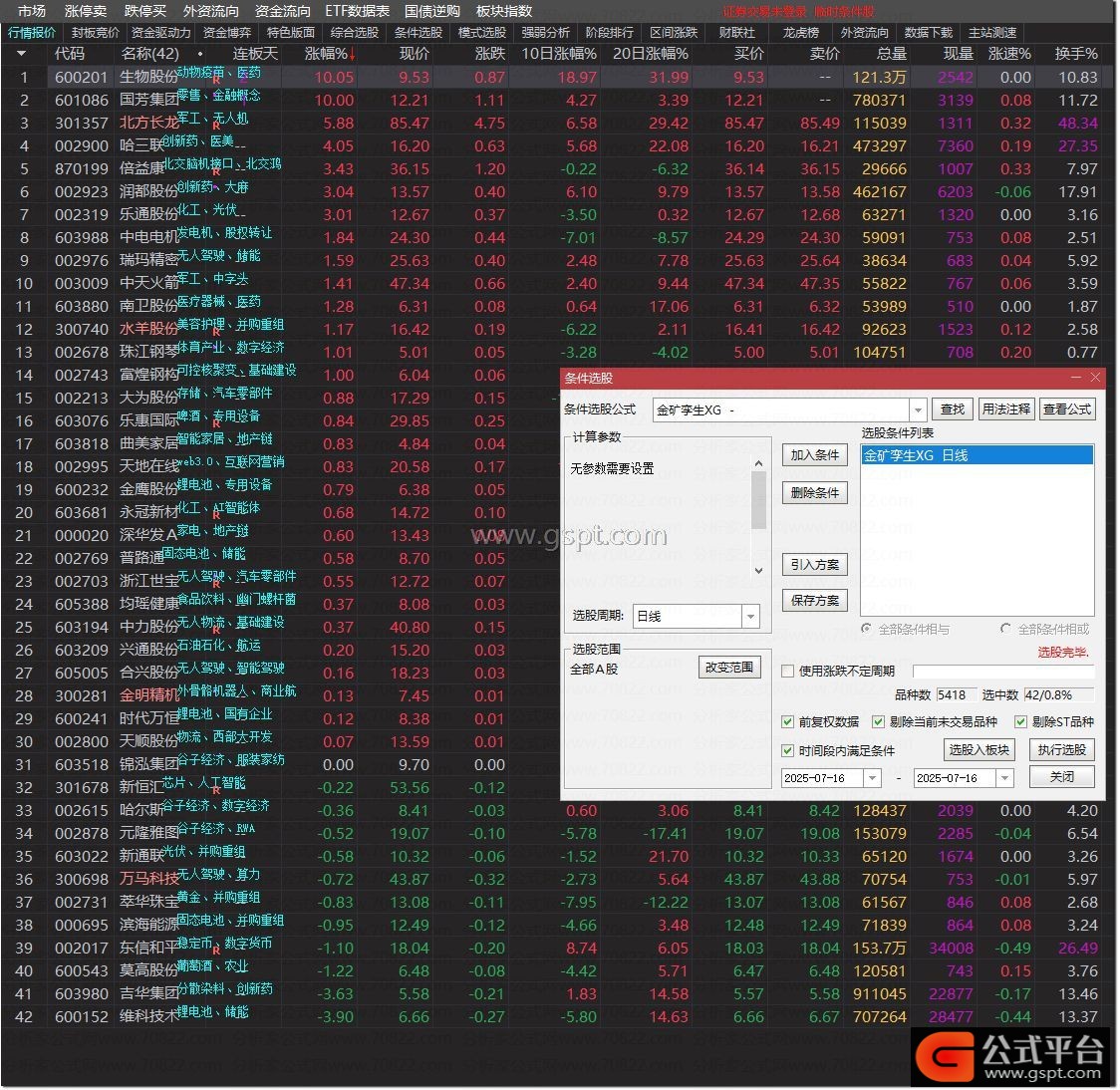Screen dimensions: 1120x1090
Task: Add condition with 加入条件 button
Action: [x=814, y=455]
